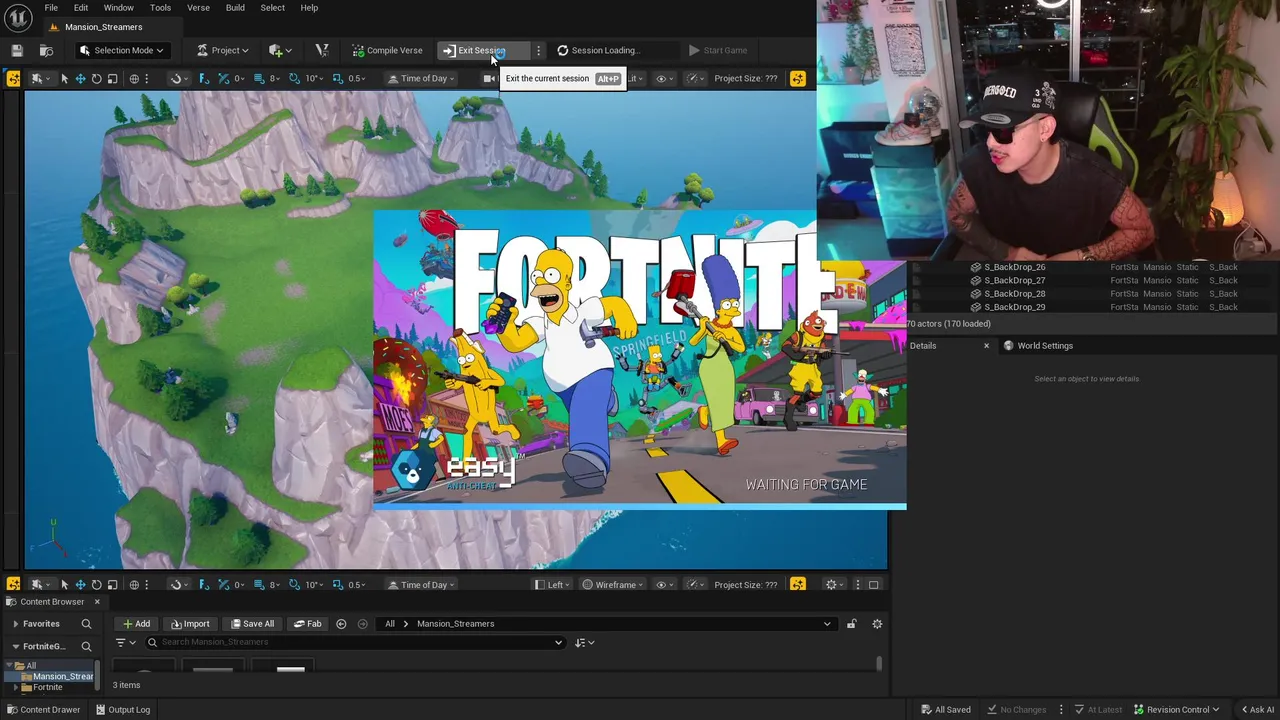The width and height of the screenshot is (1280, 720).
Task: Choose the bottom viewport's scale tool
Action: 112,585
